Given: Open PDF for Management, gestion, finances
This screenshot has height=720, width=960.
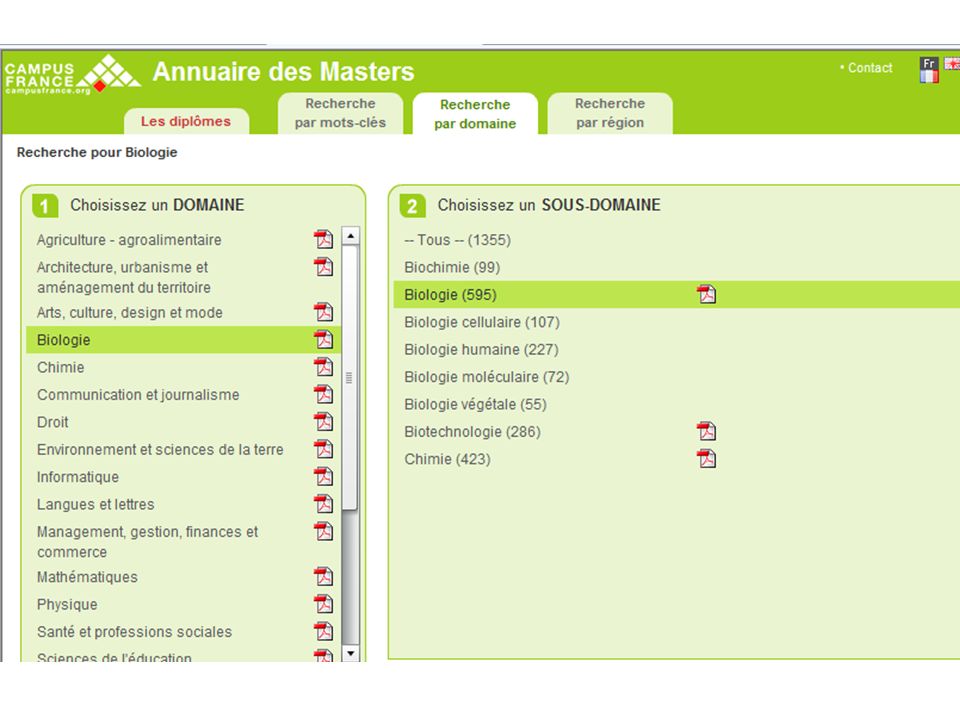Looking at the screenshot, I should [323, 531].
